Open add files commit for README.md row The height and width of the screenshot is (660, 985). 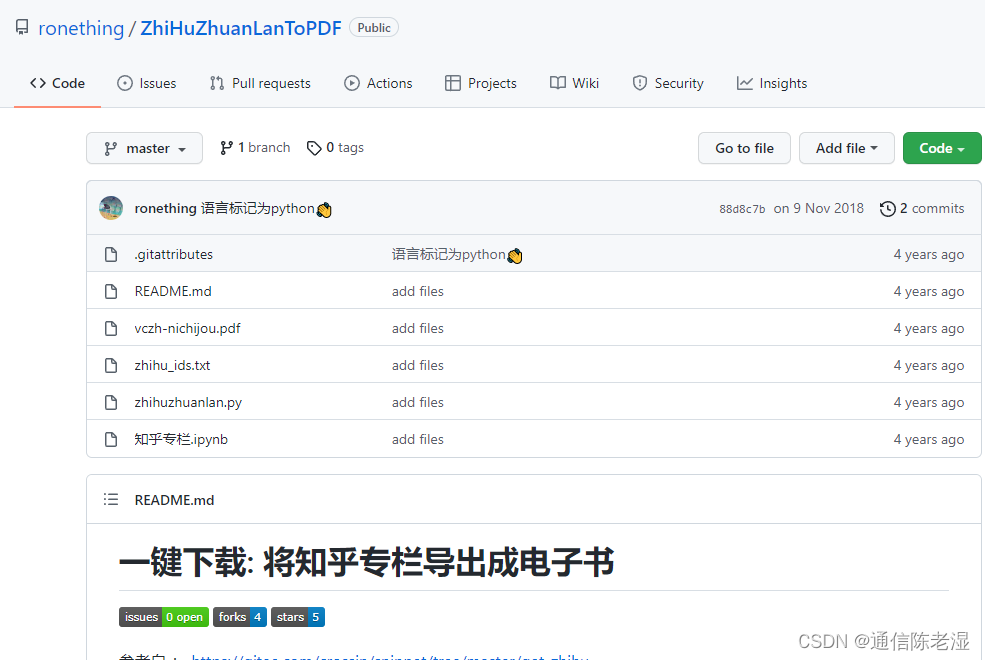(x=418, y=291)
